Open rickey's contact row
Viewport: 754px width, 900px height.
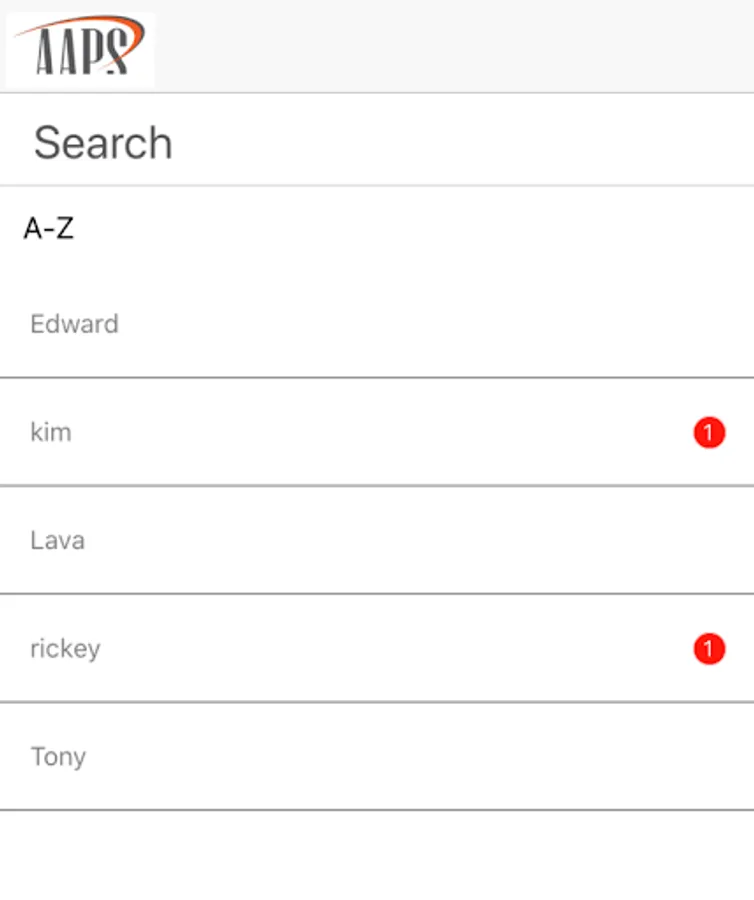coord(377,649)
